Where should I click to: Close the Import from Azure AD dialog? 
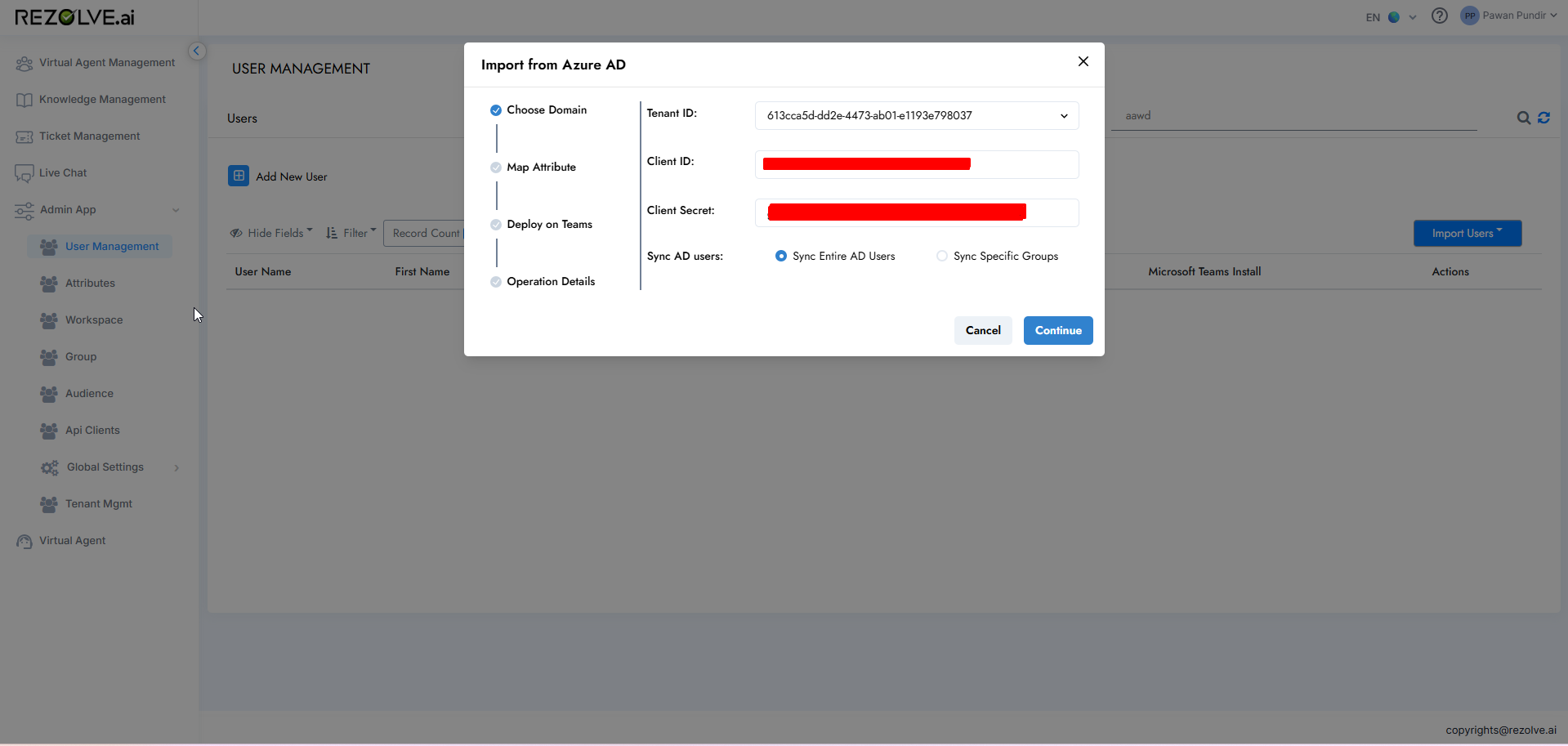pos(1083,61)
